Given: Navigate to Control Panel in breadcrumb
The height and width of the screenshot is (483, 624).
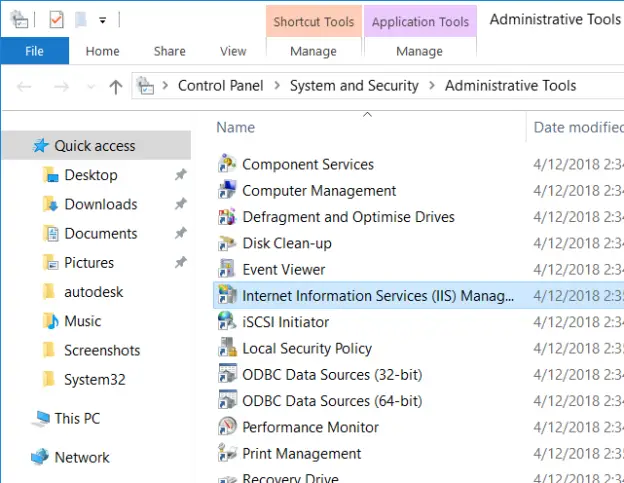Looking at the screenshot, I should pyautogui.click(x=220, y=86).
